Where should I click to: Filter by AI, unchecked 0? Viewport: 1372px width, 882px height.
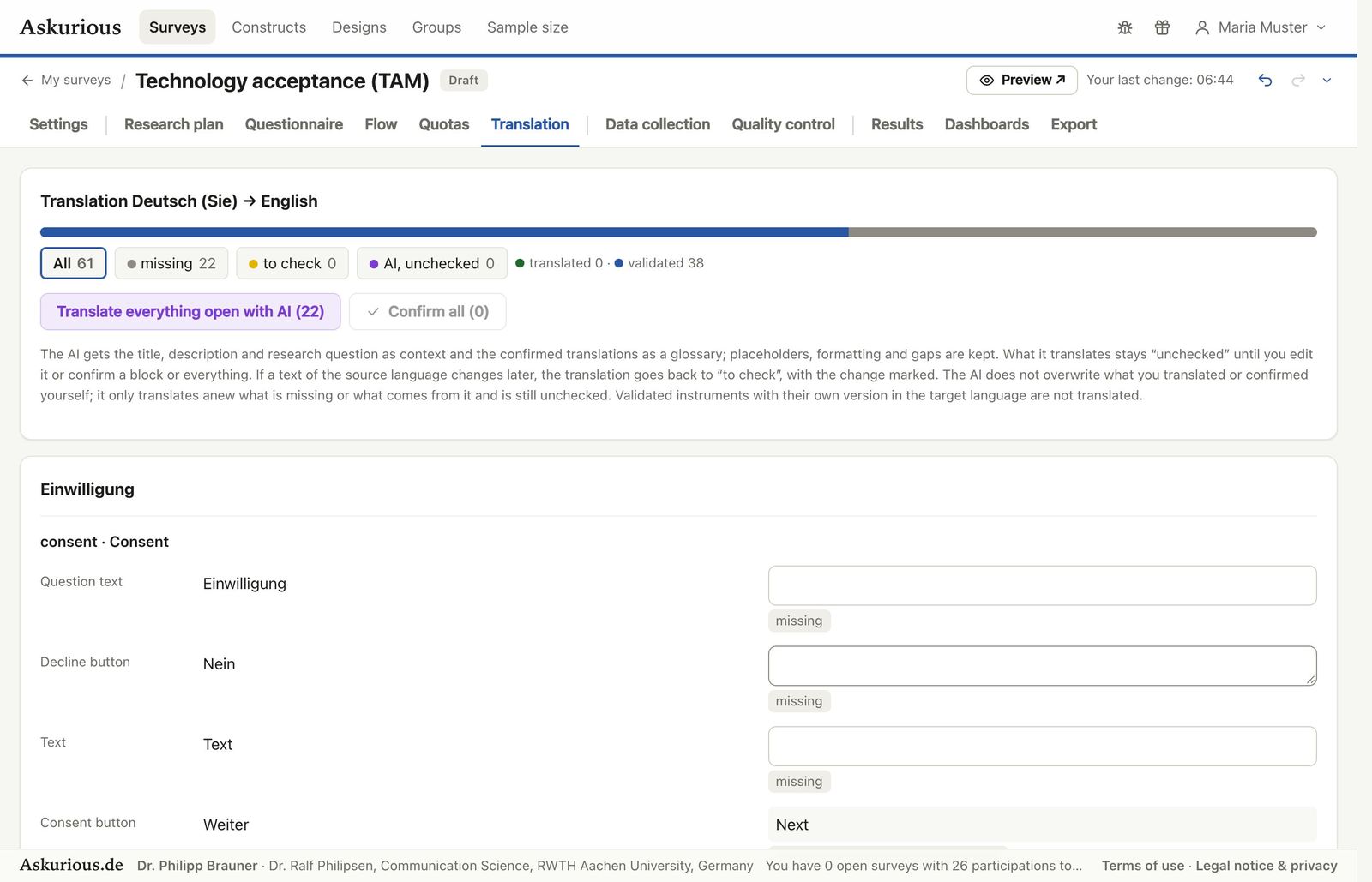432,263
